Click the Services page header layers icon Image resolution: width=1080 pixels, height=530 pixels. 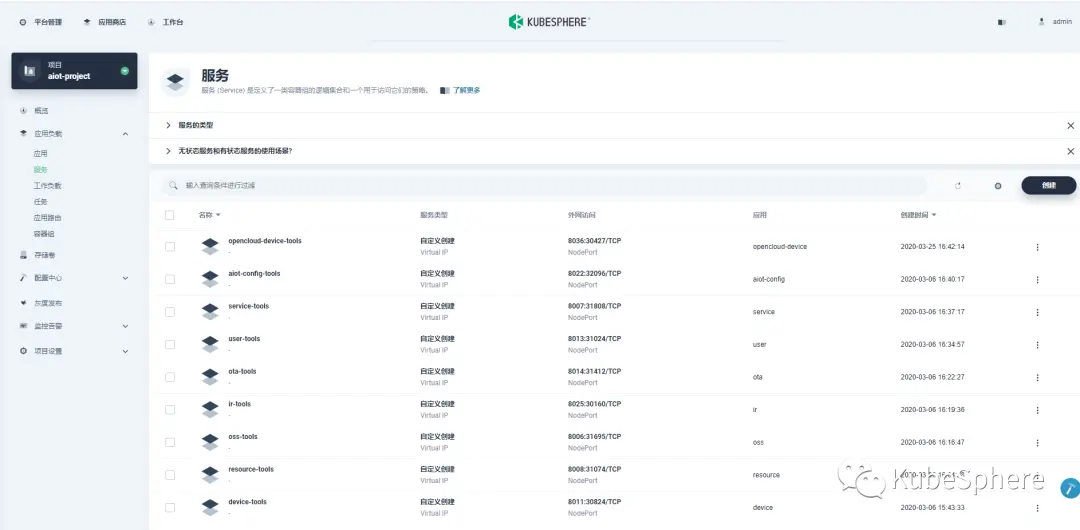click(x=175, y=82)
